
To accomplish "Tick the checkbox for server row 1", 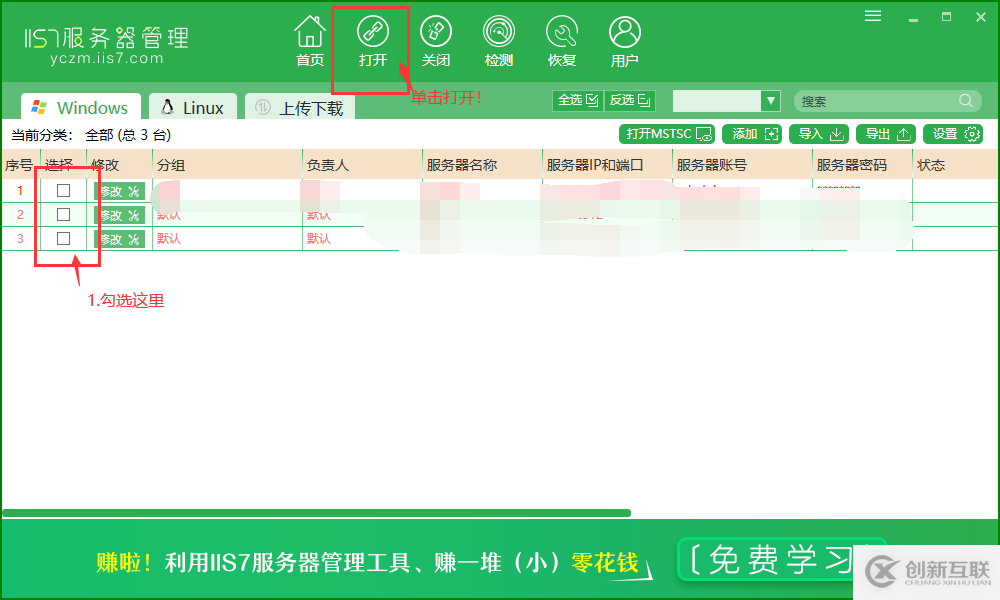I will 63,190.
